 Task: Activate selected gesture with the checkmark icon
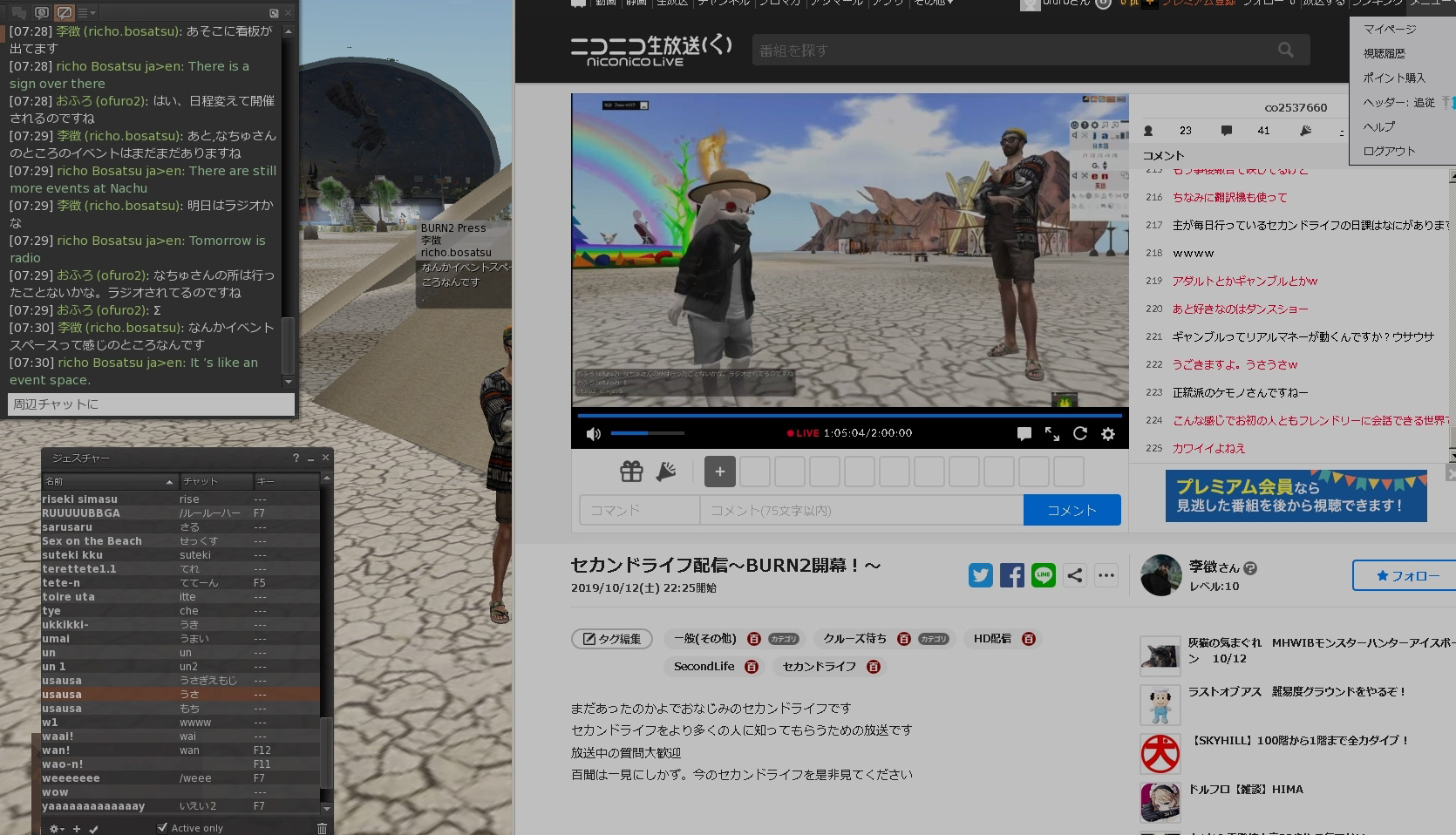(94, 829)
